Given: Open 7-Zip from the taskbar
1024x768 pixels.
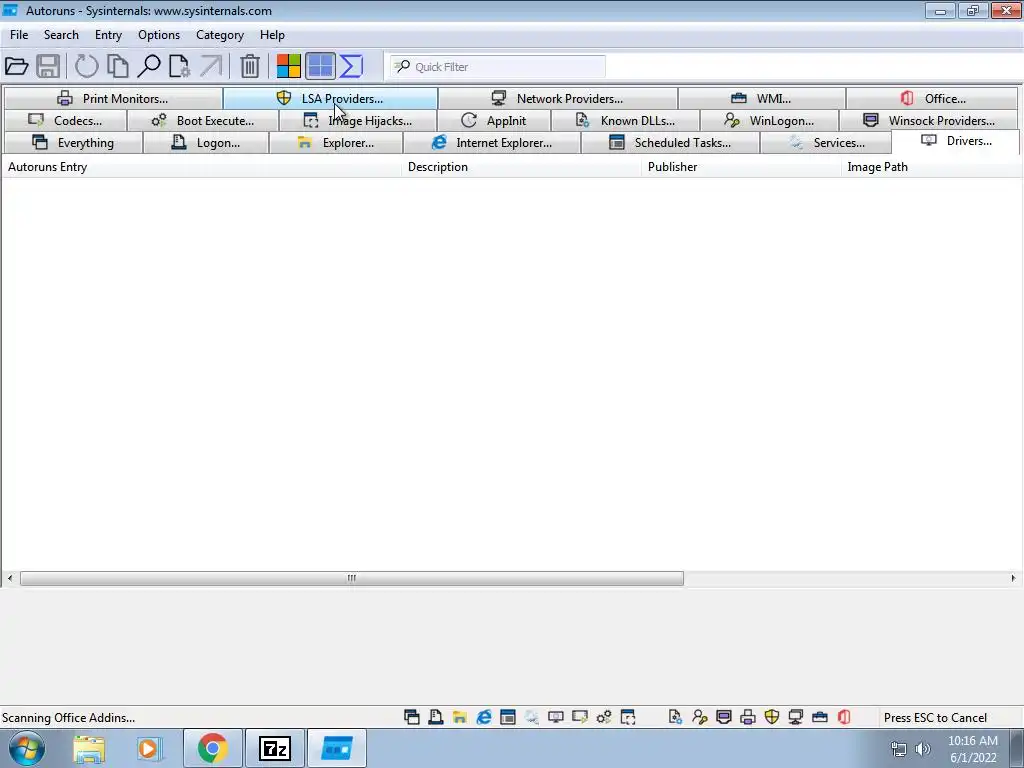Looking at the screenshot, I should tap(274, 748).
